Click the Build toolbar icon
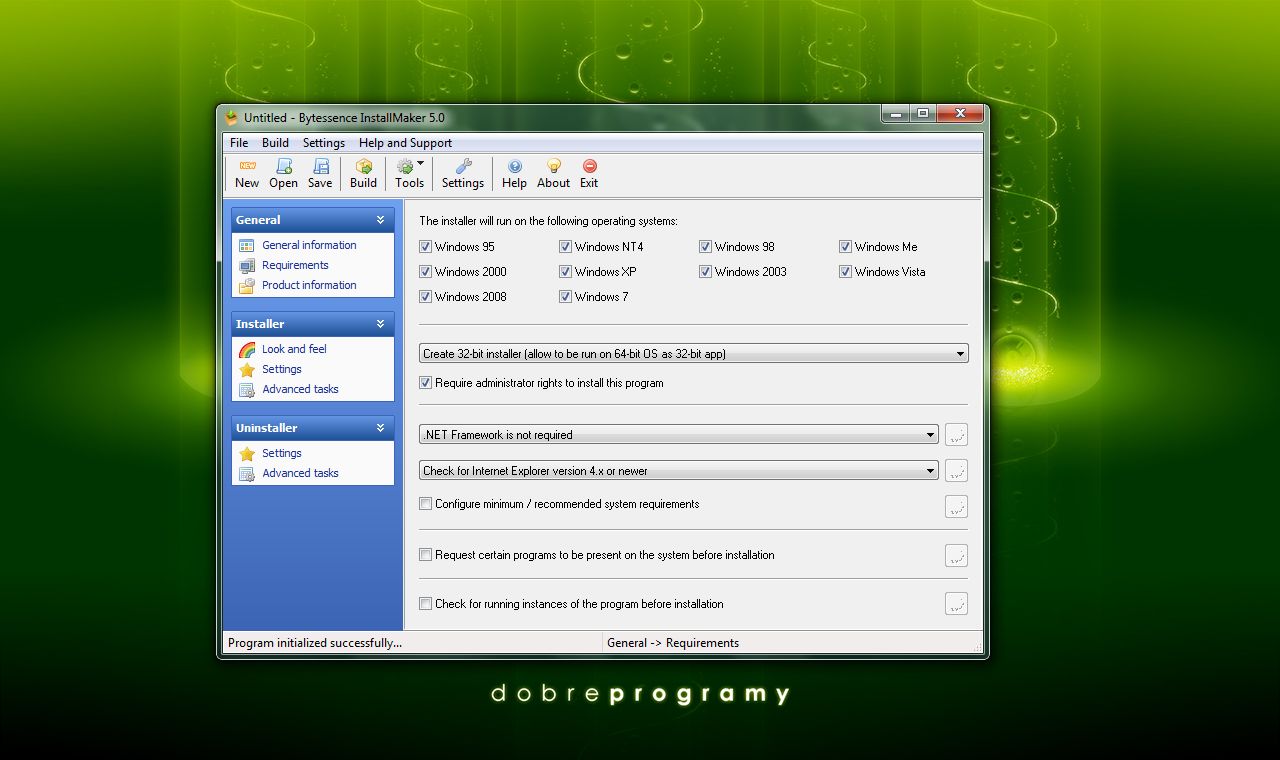Screen dimensions: 1280x760 pos(364,166)
